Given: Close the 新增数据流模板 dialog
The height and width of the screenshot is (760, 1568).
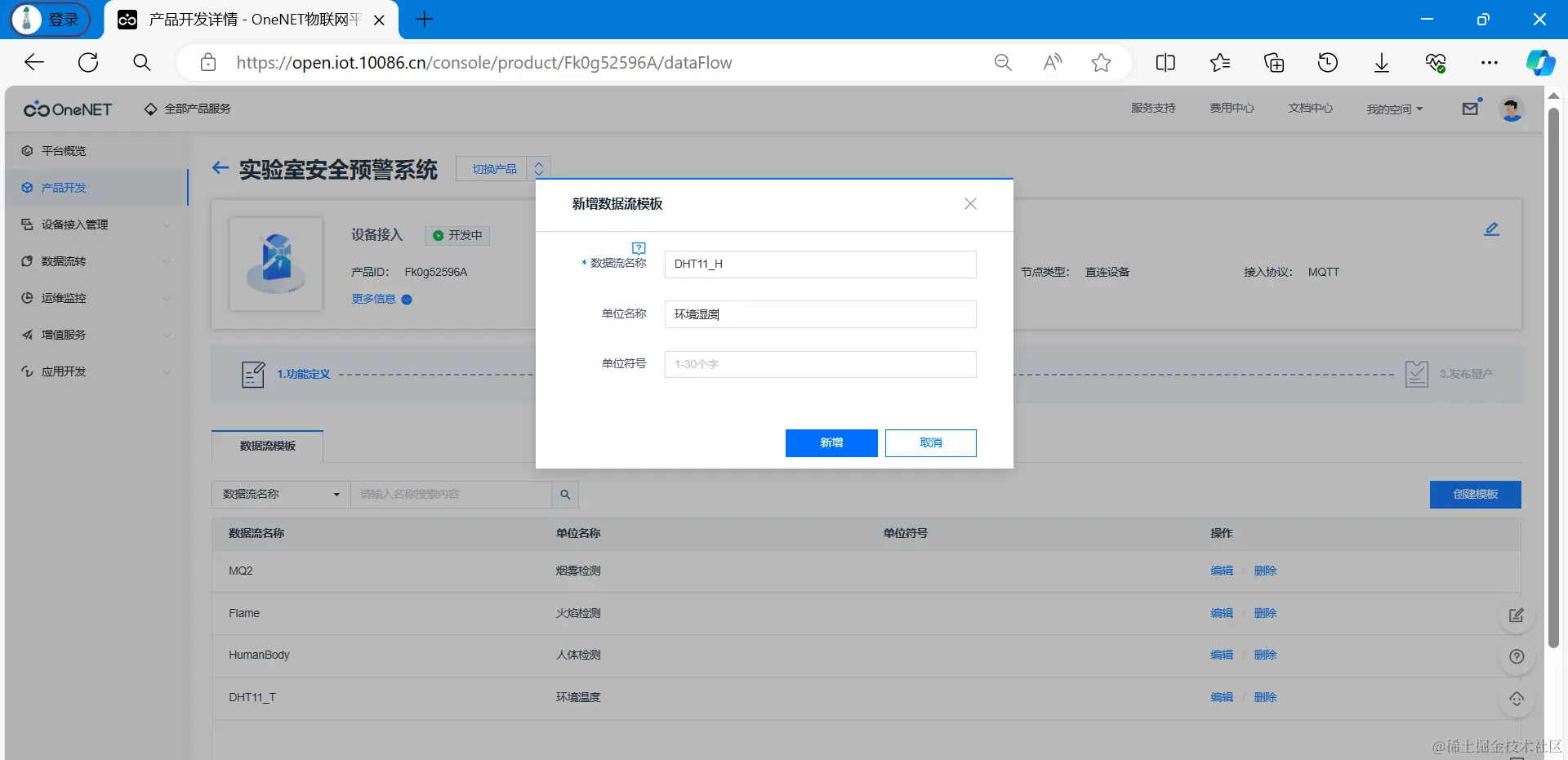Looking at the screenshot, I should coord(970,204).
